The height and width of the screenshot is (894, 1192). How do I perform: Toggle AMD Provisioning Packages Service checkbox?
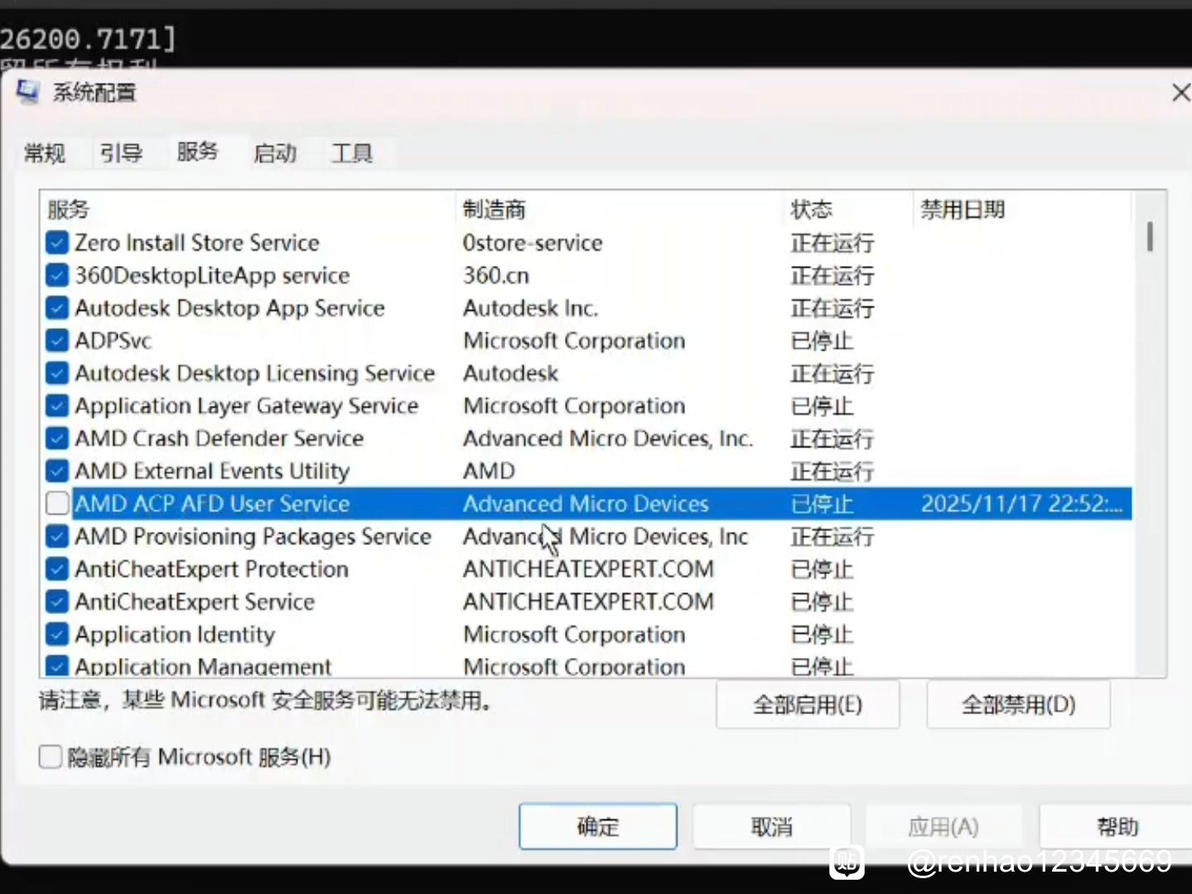point(57,537)
